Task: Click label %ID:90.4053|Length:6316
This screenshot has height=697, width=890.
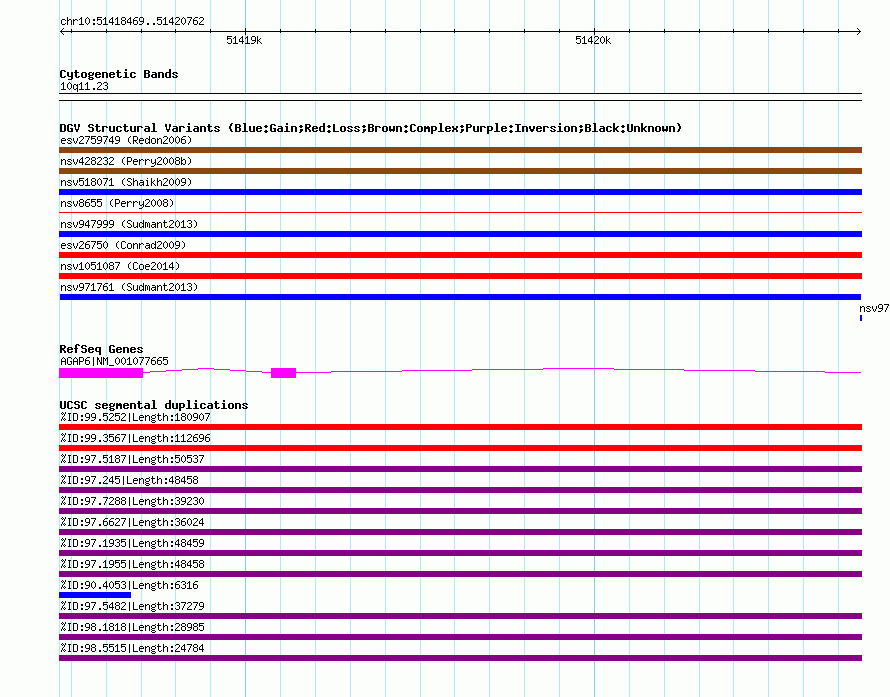Action: click(129, 585)
